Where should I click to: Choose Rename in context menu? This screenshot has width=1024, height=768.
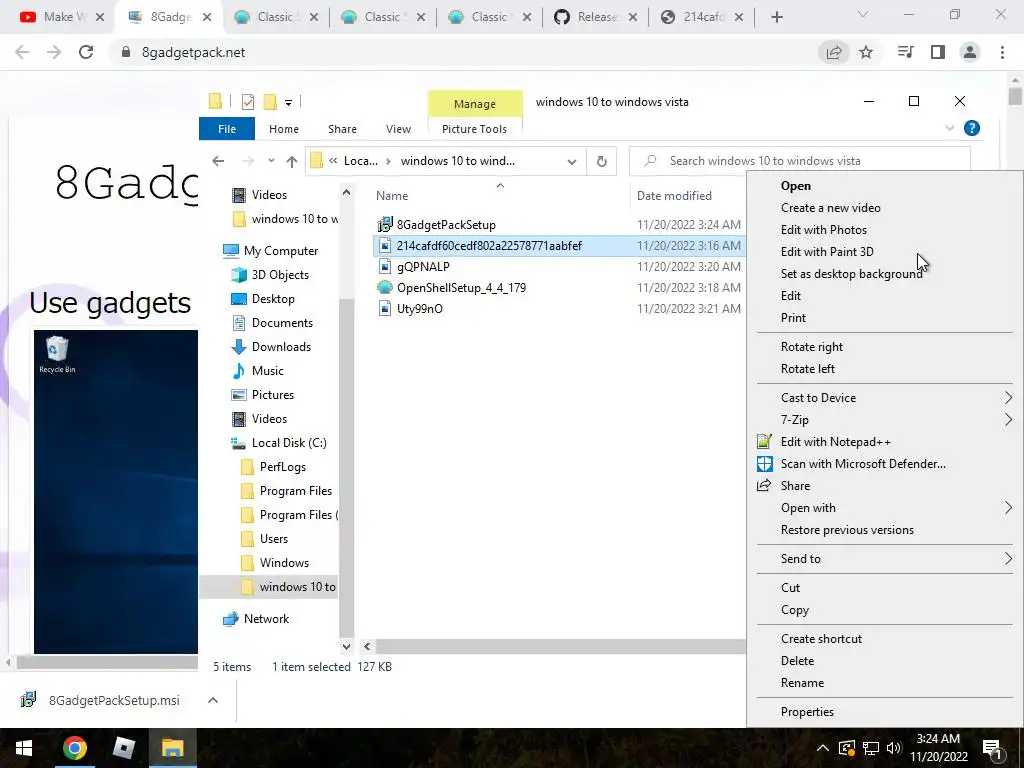point(802,683)
